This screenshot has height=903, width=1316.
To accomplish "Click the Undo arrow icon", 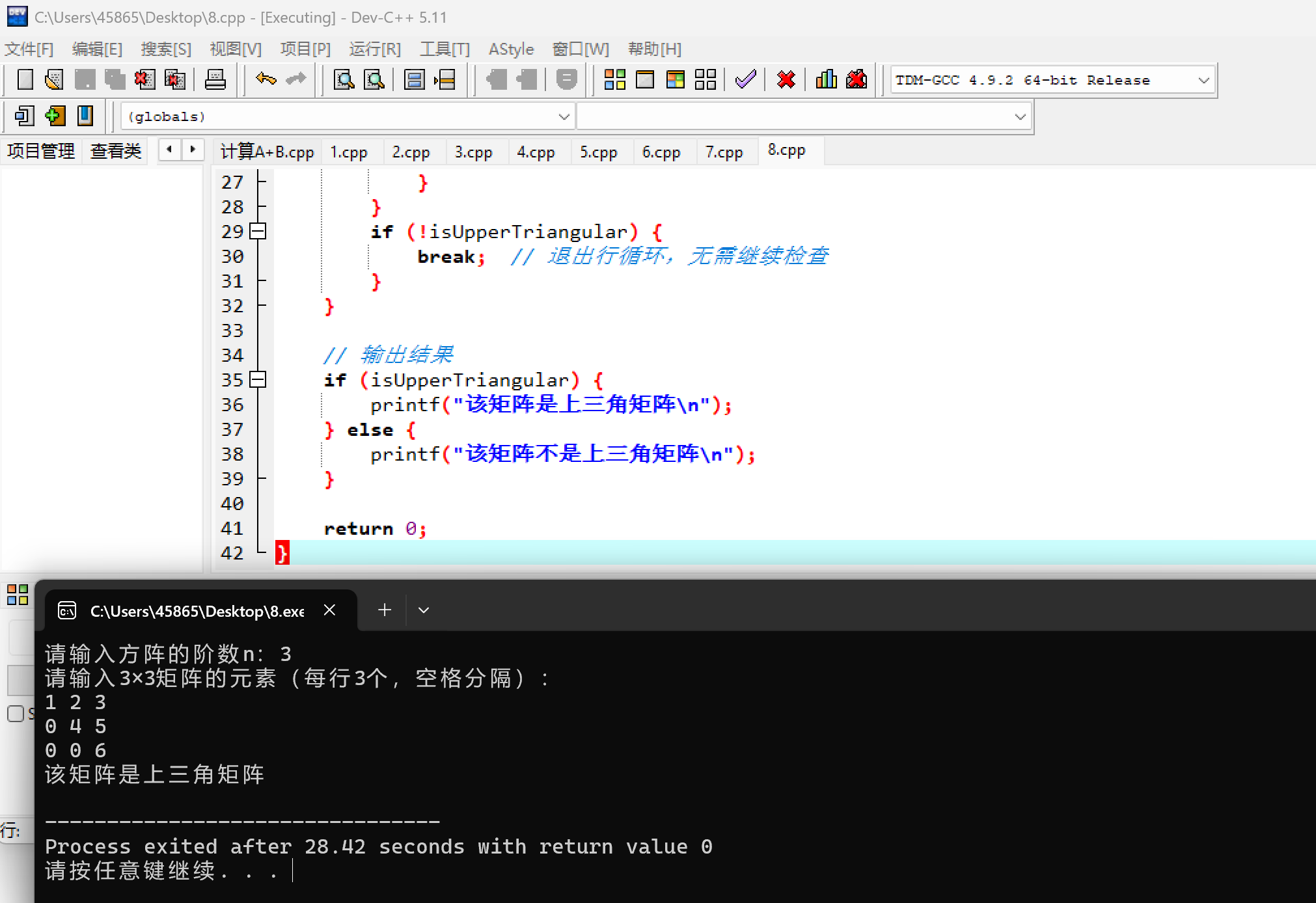I will coord(266,80).
